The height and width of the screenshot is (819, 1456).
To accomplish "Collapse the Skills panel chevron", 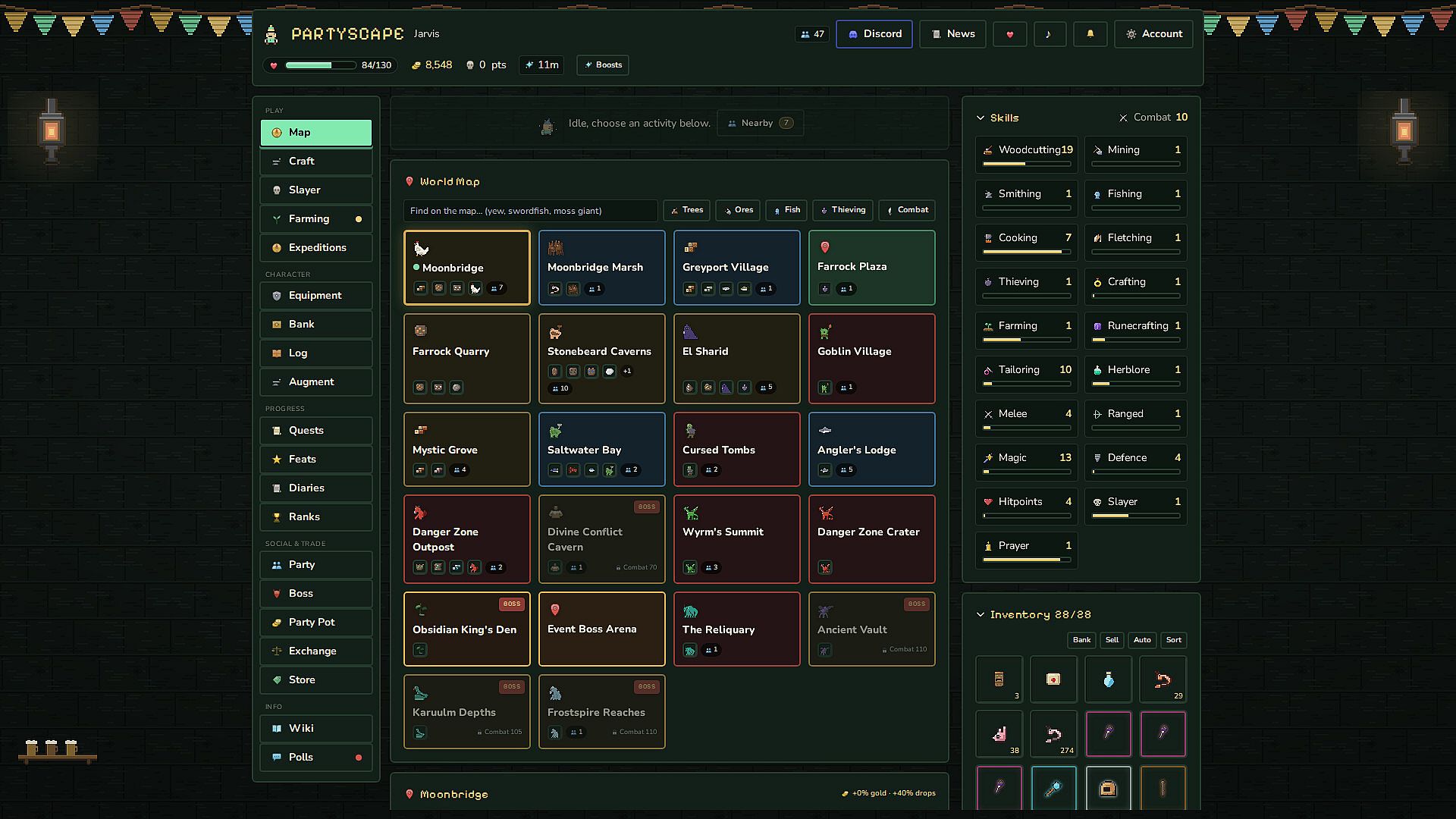I will 981,118.
